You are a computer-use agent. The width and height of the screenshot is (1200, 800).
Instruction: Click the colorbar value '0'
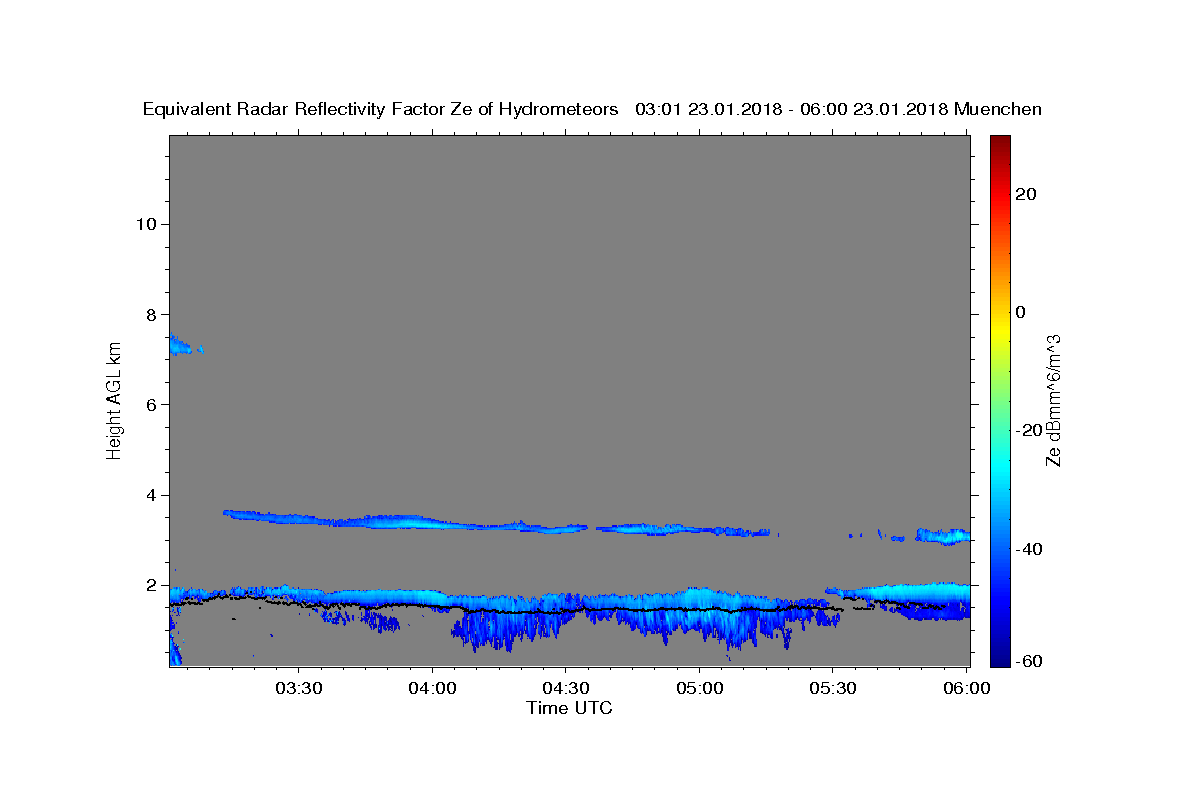pos(1020,312)
